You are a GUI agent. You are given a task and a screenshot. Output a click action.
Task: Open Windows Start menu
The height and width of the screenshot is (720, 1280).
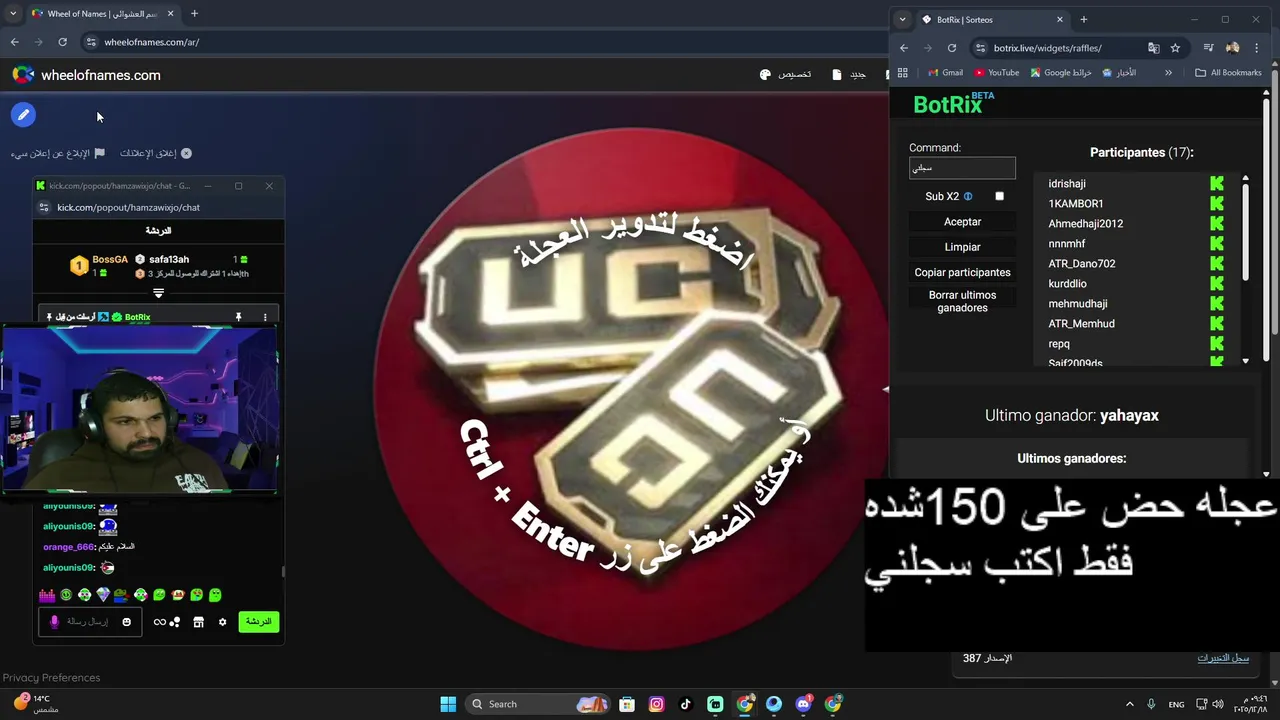(x=448, y=704)
